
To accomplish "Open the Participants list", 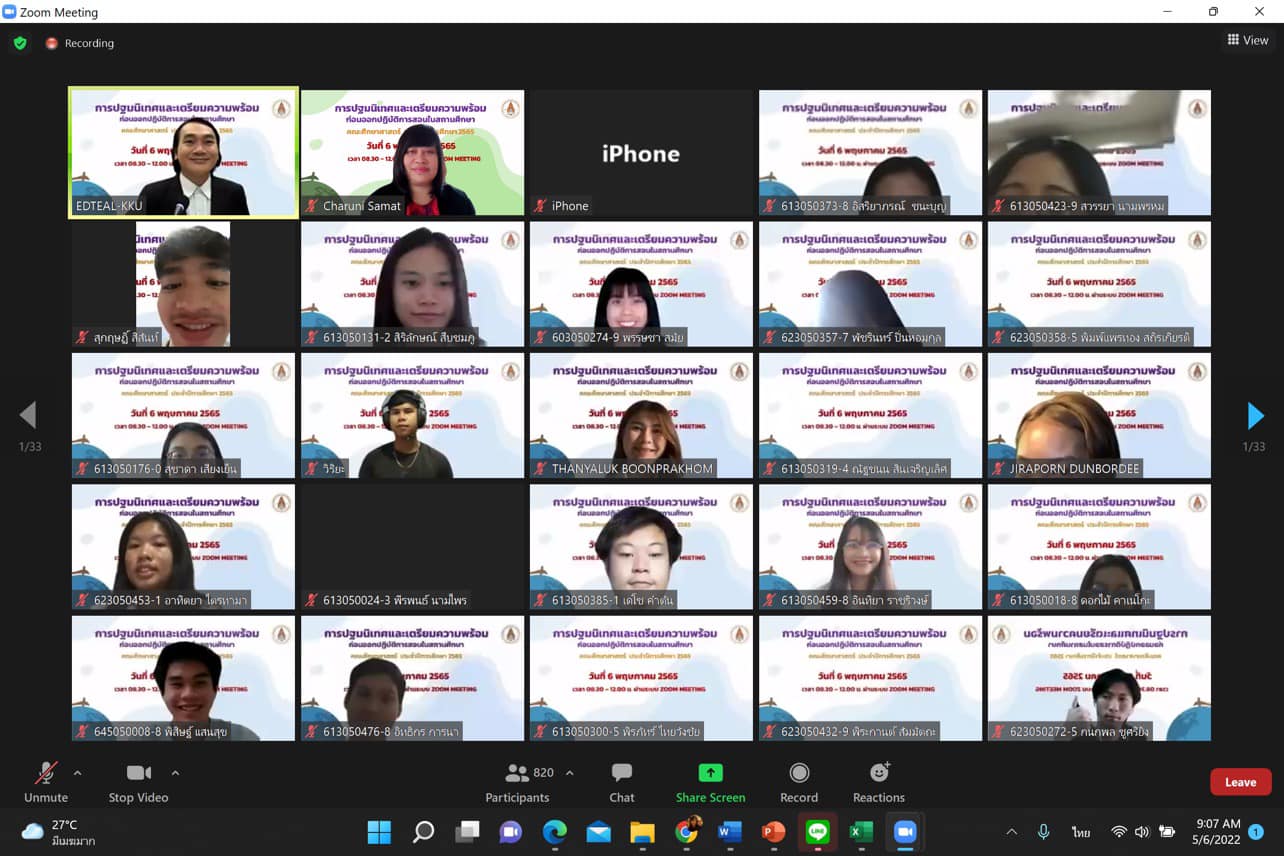I will coord(517,781).
